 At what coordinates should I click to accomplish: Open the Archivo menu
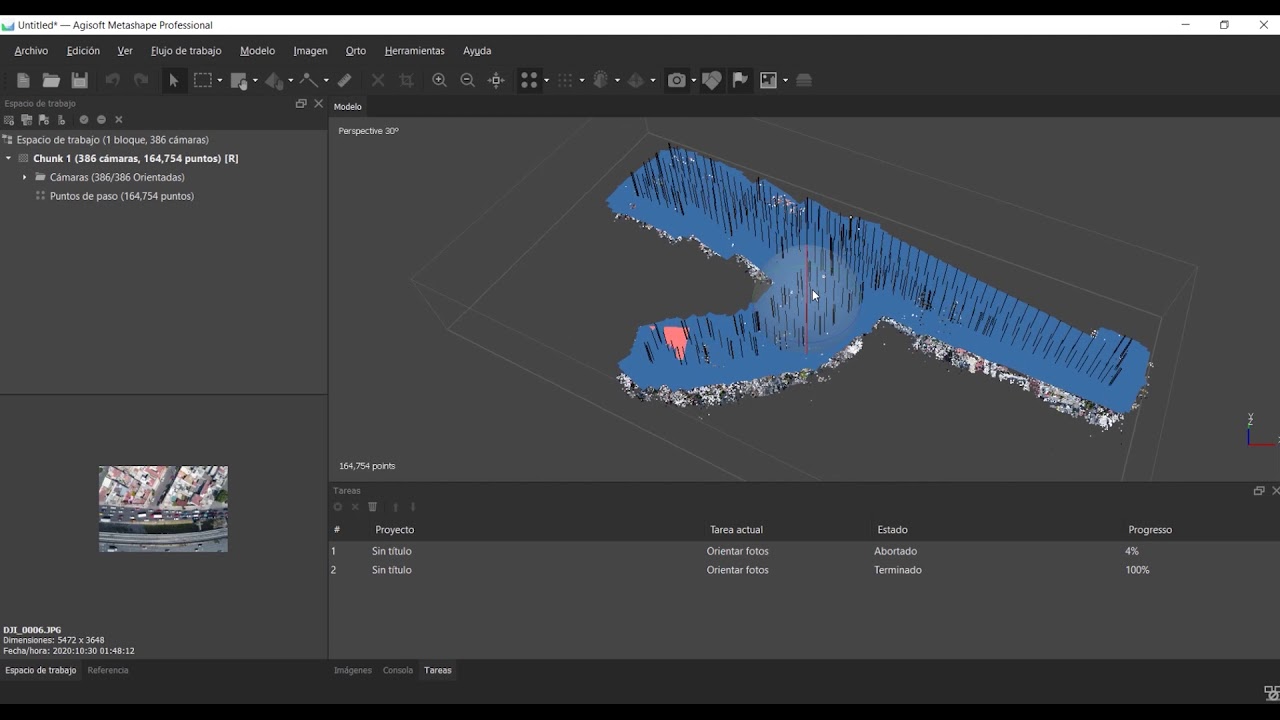(x=31, y=51)
